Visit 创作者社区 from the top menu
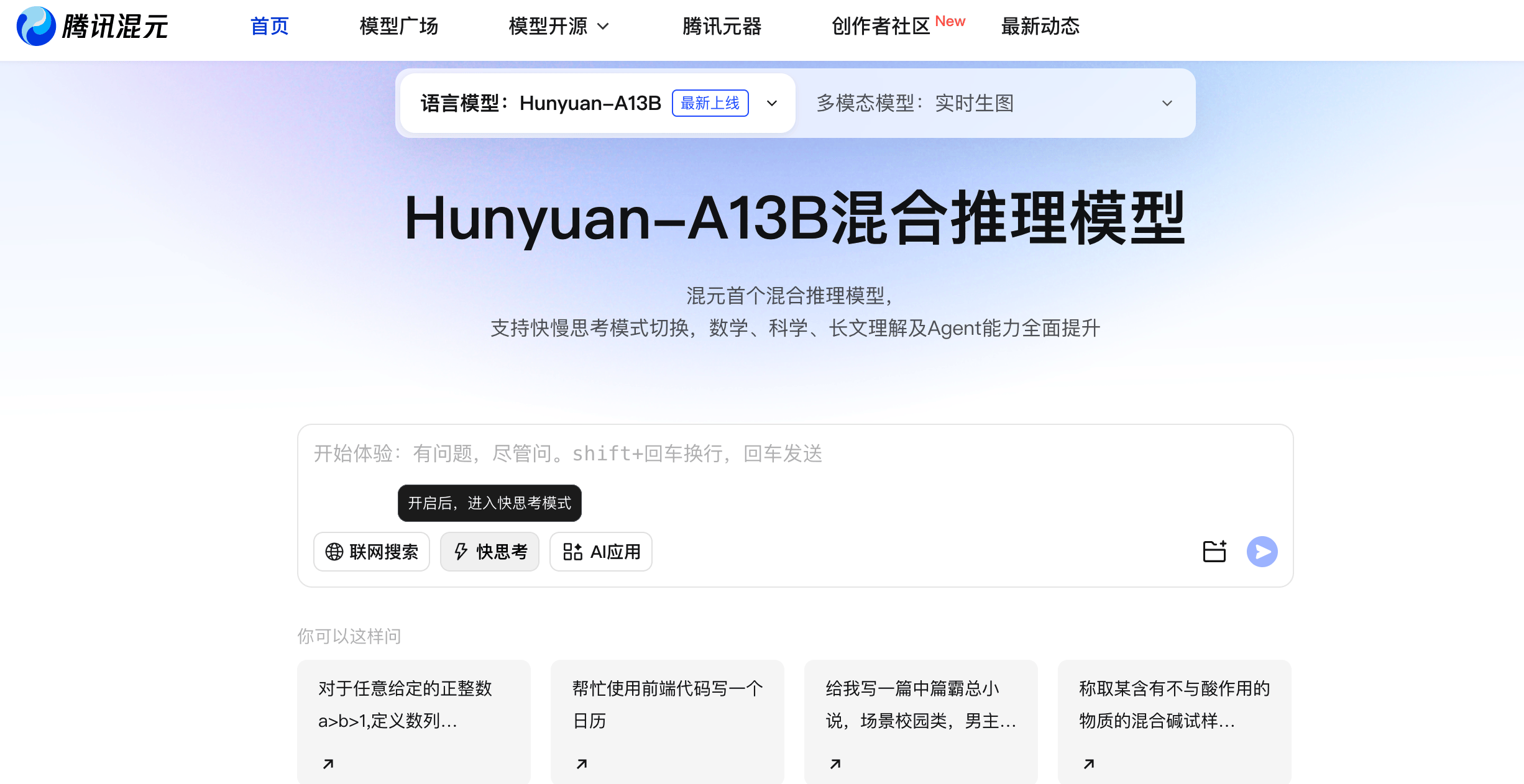The image size is (1524, 784). coord(881,26)
